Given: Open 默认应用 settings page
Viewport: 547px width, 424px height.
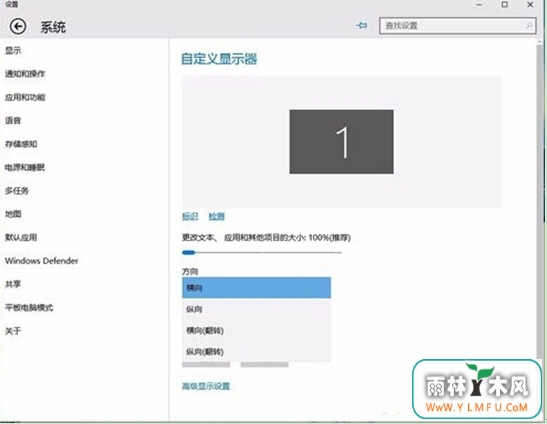Looking at the screenshot, I should click(21, 237).
